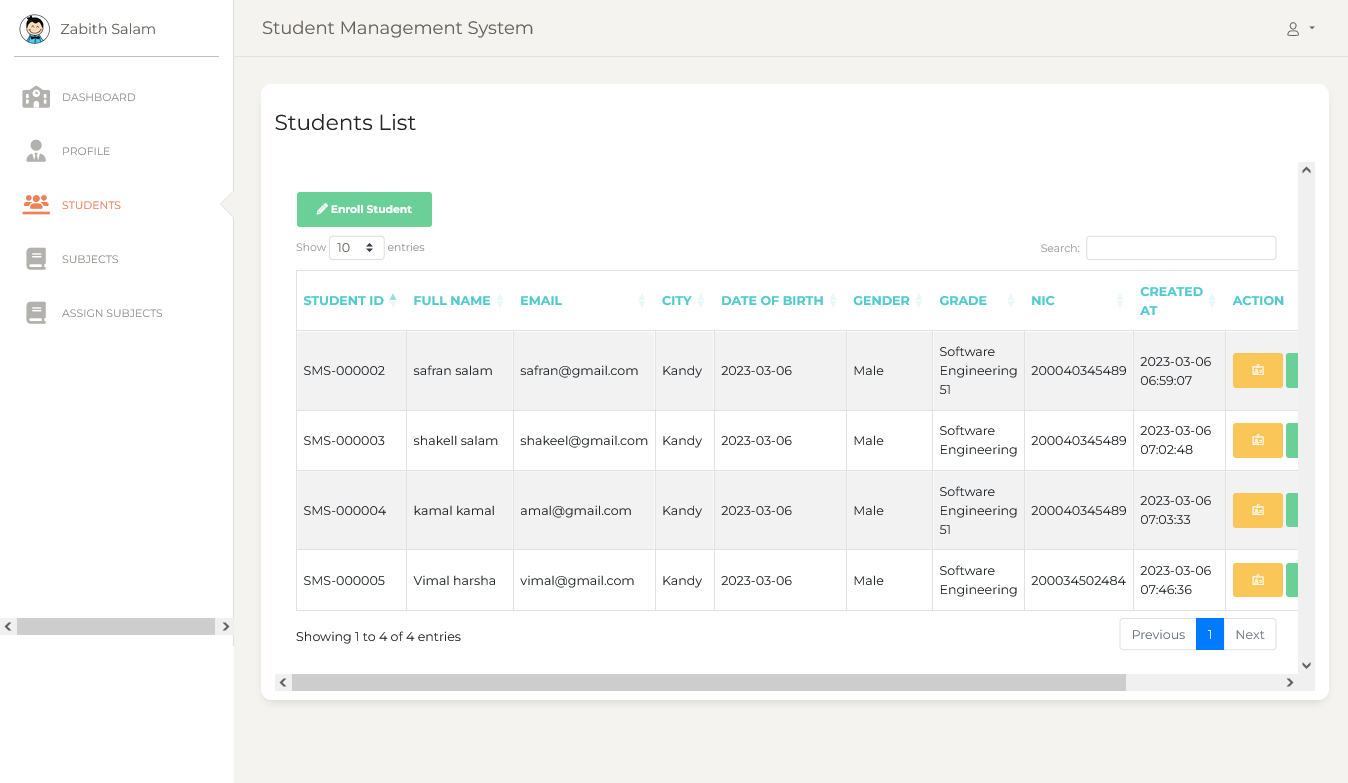Open the user account dropdown

click(x=1300, y=29)
